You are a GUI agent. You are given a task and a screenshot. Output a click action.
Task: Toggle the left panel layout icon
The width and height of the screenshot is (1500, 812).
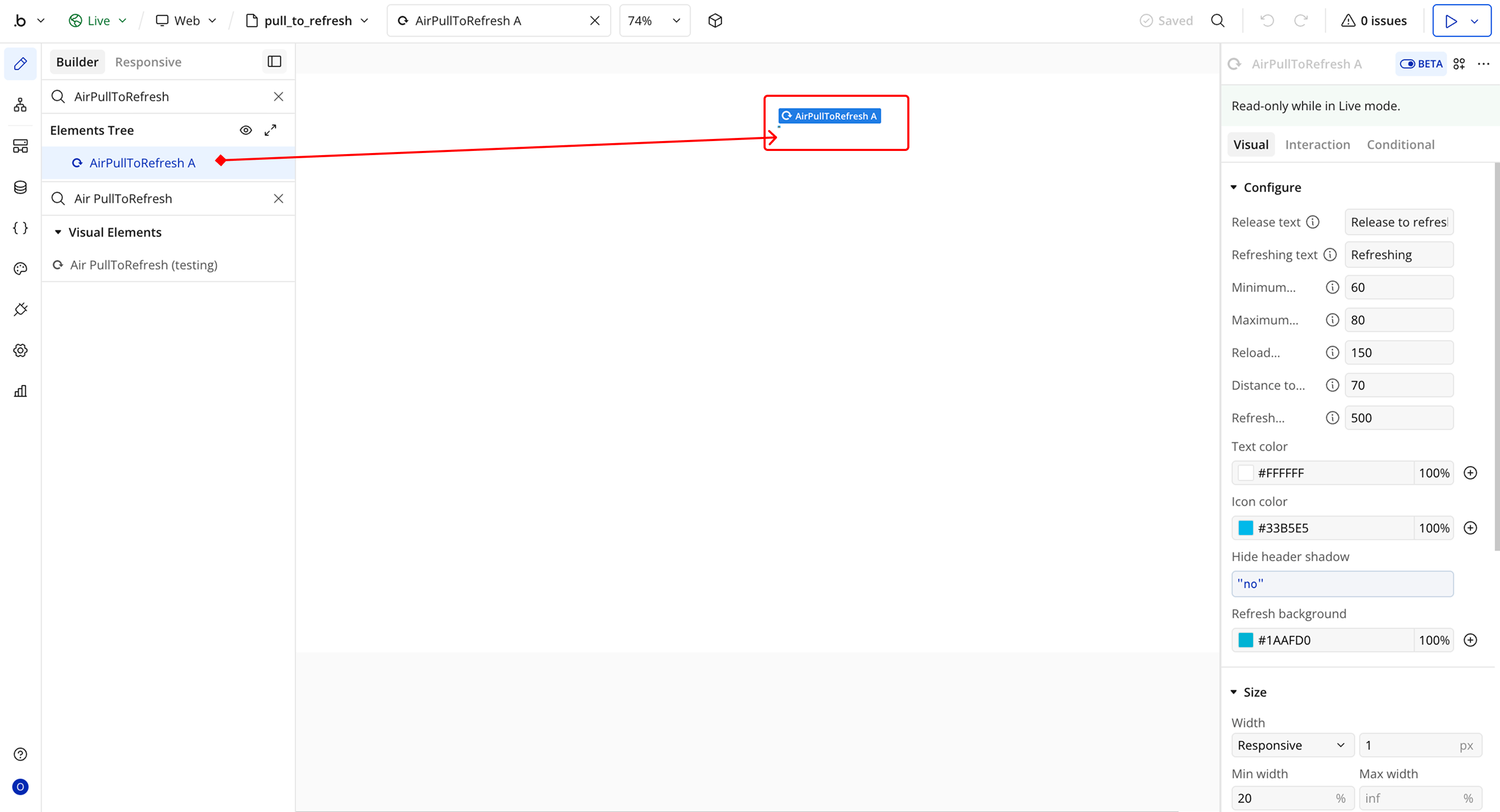pos(274,62)
